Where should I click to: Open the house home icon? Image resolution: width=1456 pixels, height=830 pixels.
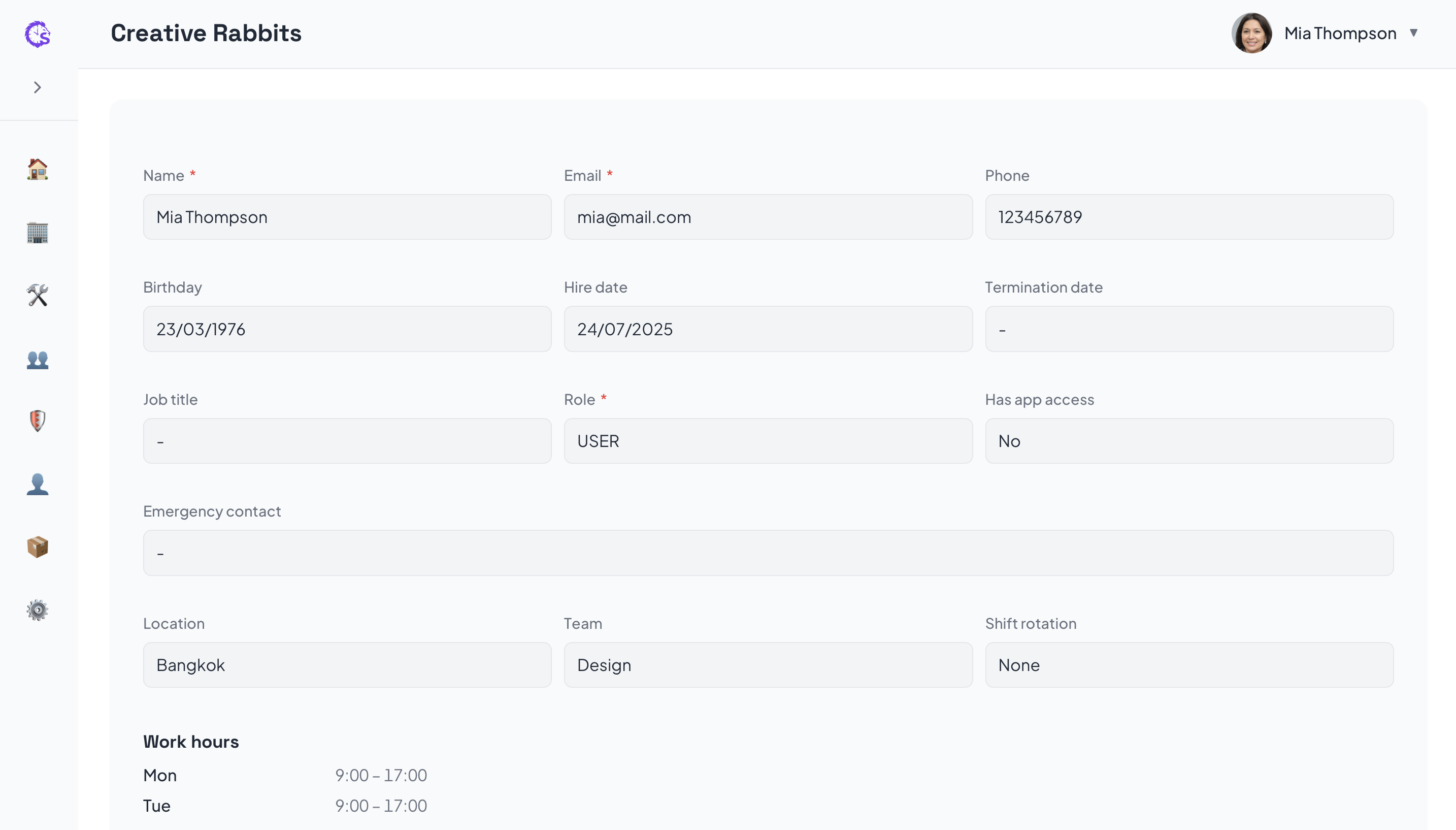pos(38,169)
